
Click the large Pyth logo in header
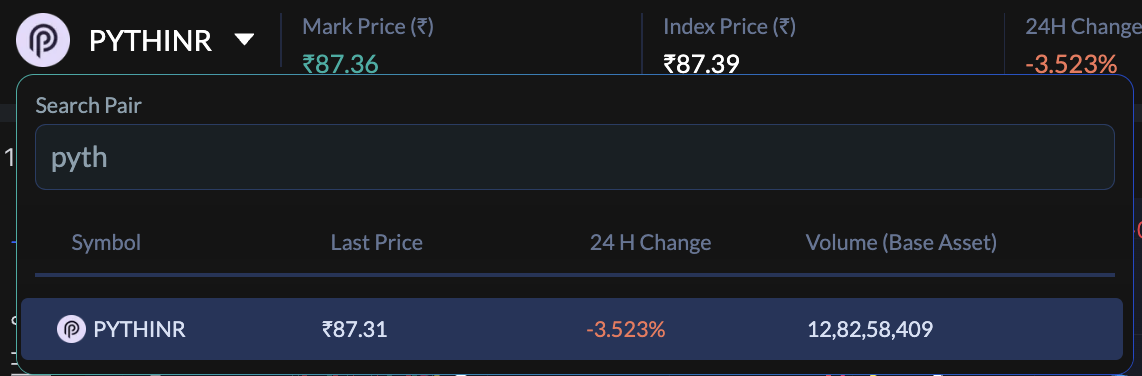[x=43, y=39]
